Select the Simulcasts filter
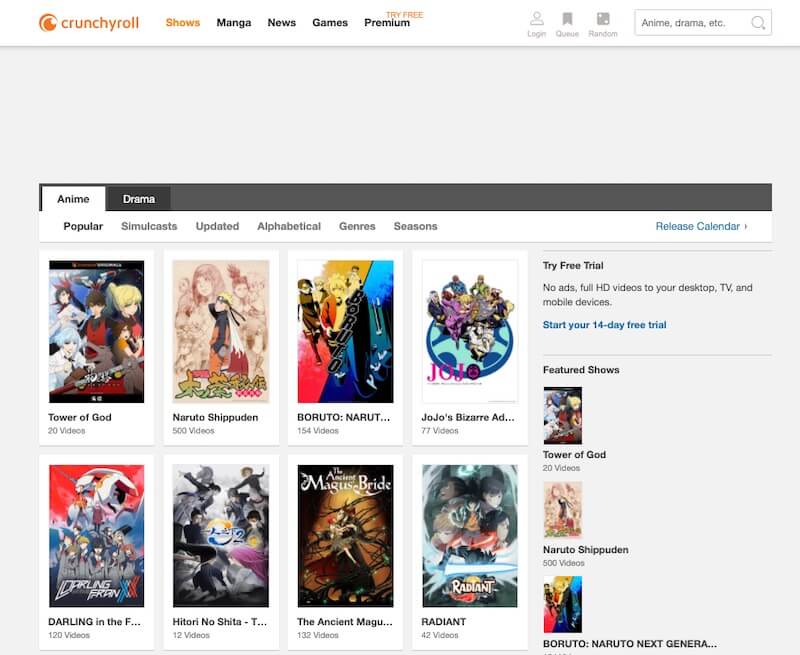The height and width of the screenshot is (655, 800). pyautogui.click(x=149, y=226)
